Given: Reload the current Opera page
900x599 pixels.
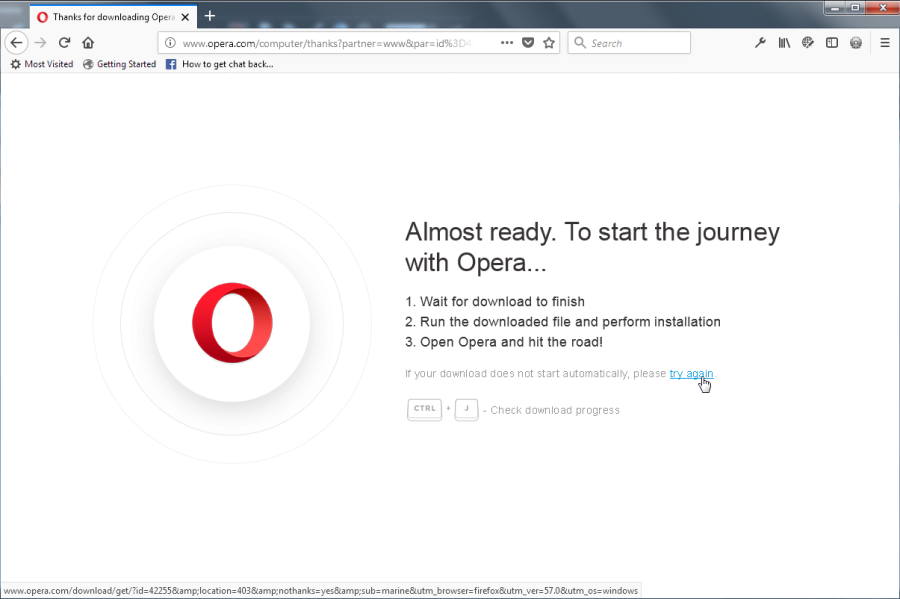Looking at the screenshot, I should pyautogui.click(x=64, y=42).
